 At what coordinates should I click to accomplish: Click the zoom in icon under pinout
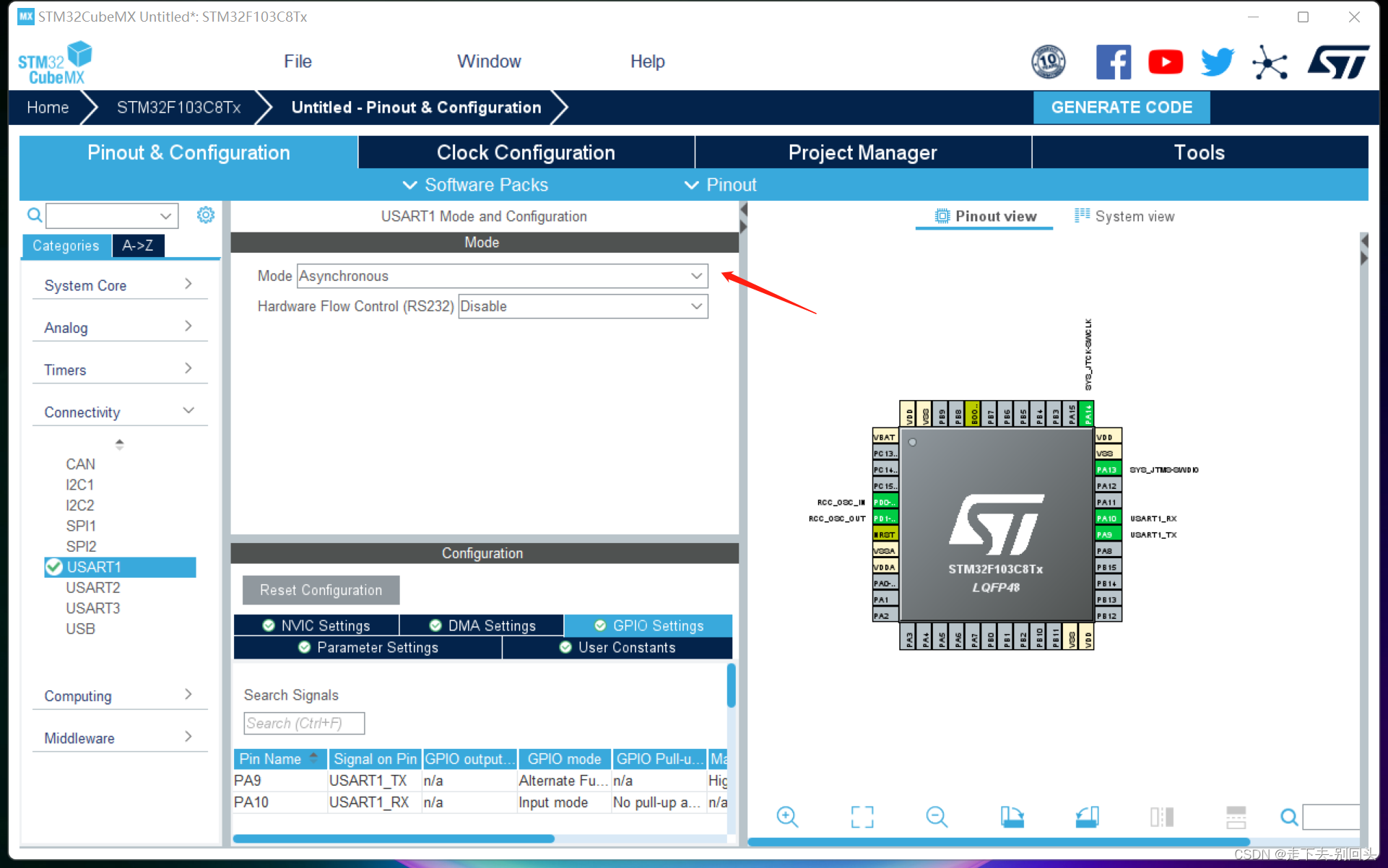(786, 817)
